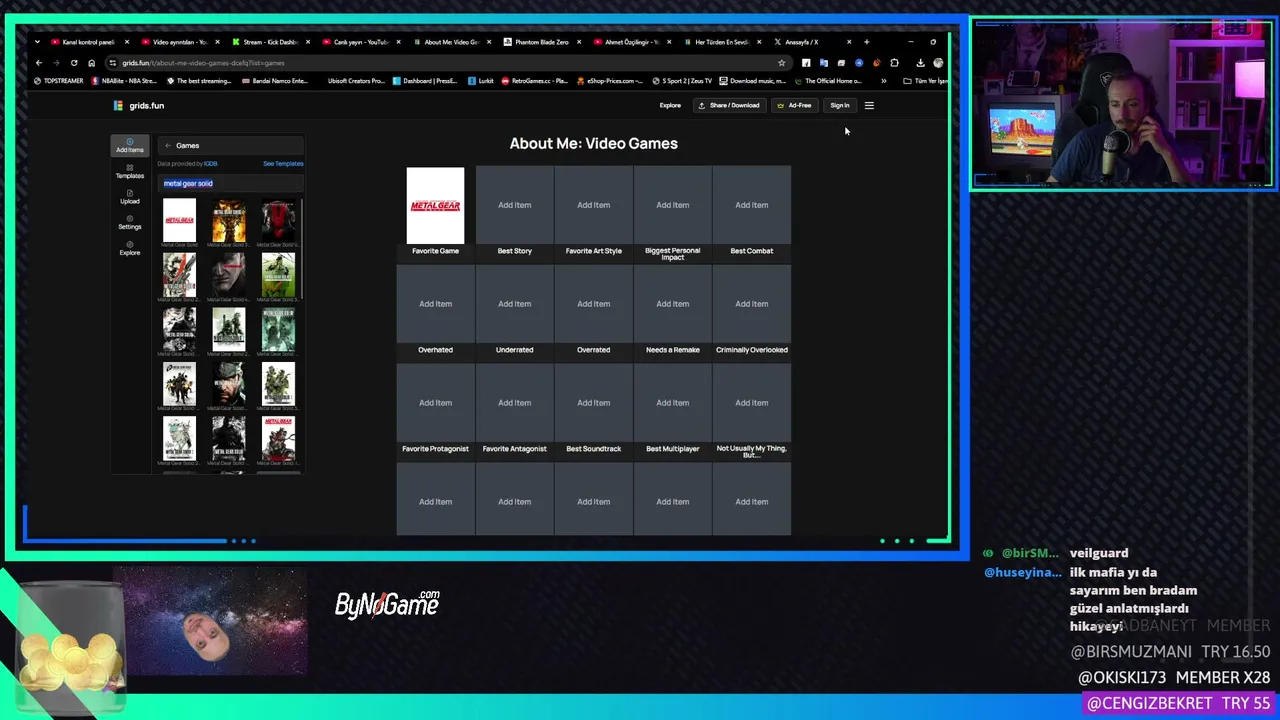The image size is (1280, 720).
Task: Click the browser forward arrow
Action: pos(56,63)
